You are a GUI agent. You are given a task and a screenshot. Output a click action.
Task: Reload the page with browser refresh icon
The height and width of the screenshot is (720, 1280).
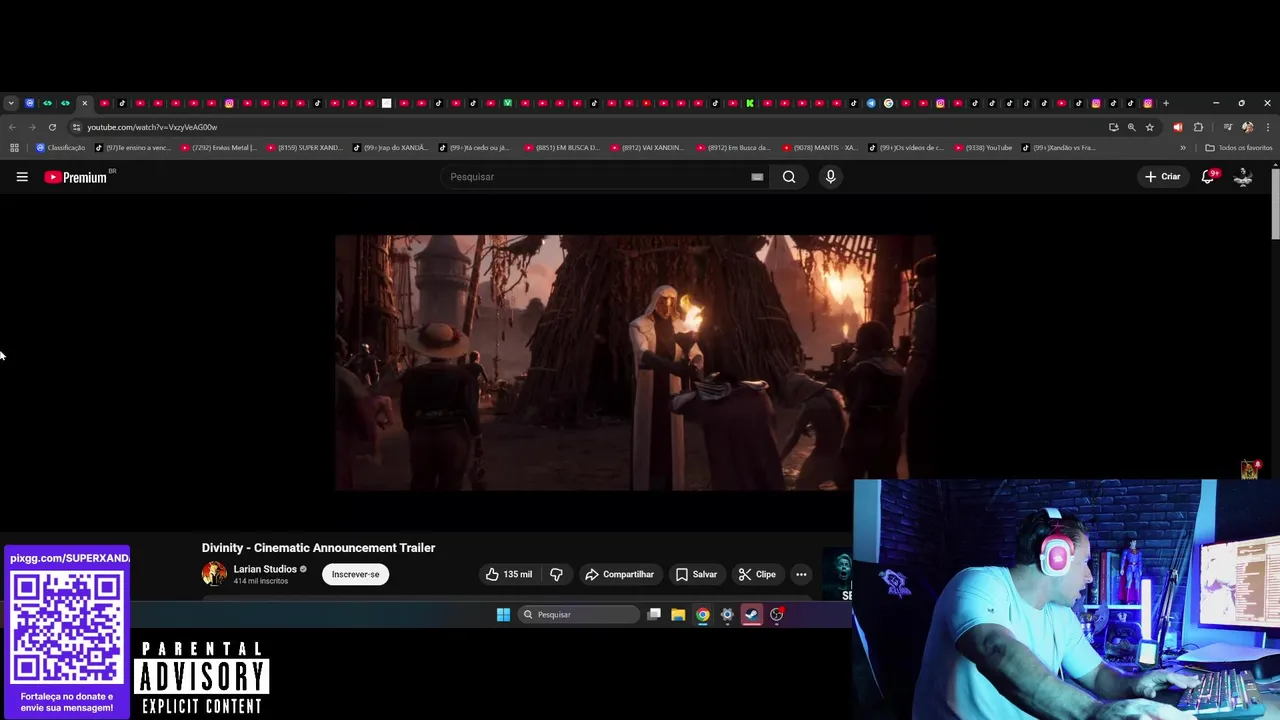coord(52,127)
